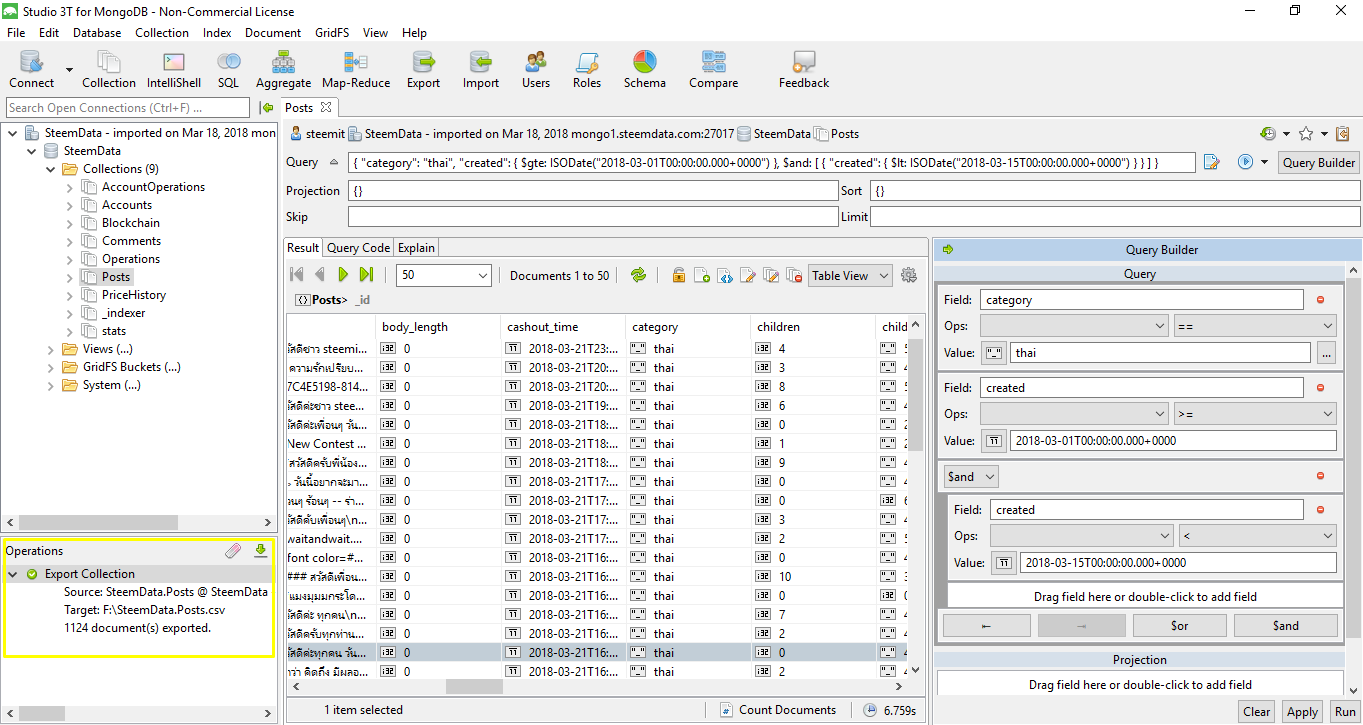This screenshot has width=1363, height=725.
Task: Click the Search Open Connections field
Action: point(127,108)
